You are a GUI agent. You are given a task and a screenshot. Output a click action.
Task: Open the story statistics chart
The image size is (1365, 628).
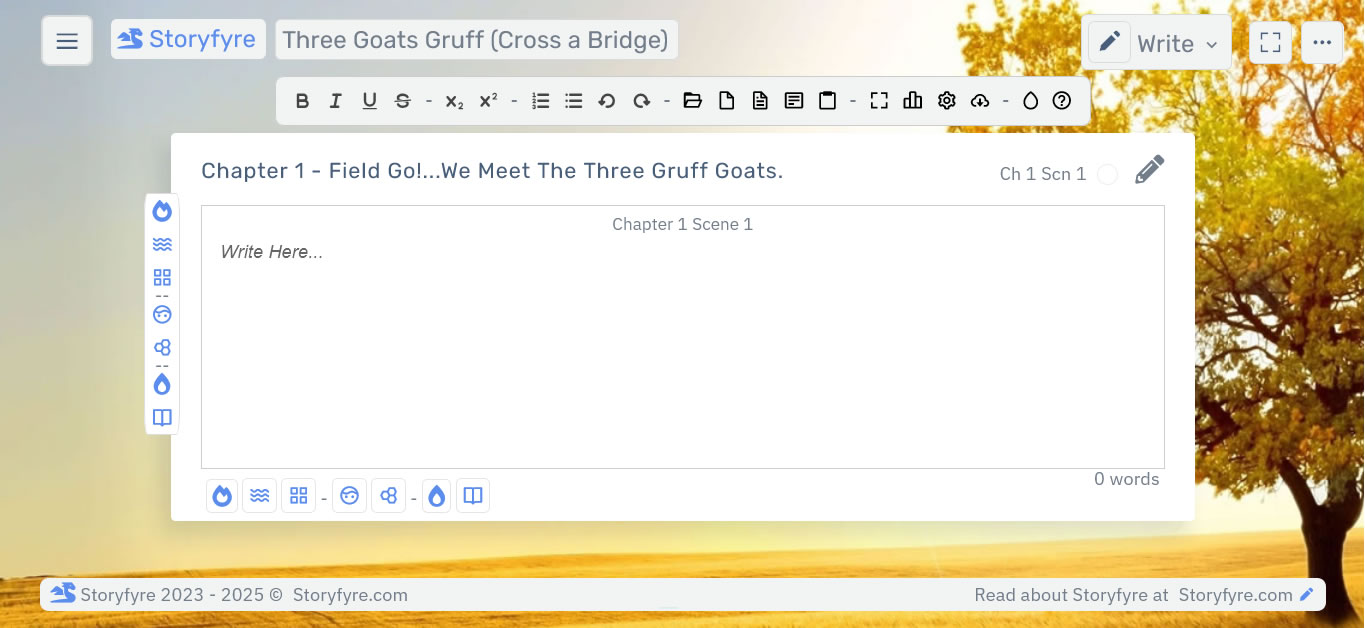912,100
